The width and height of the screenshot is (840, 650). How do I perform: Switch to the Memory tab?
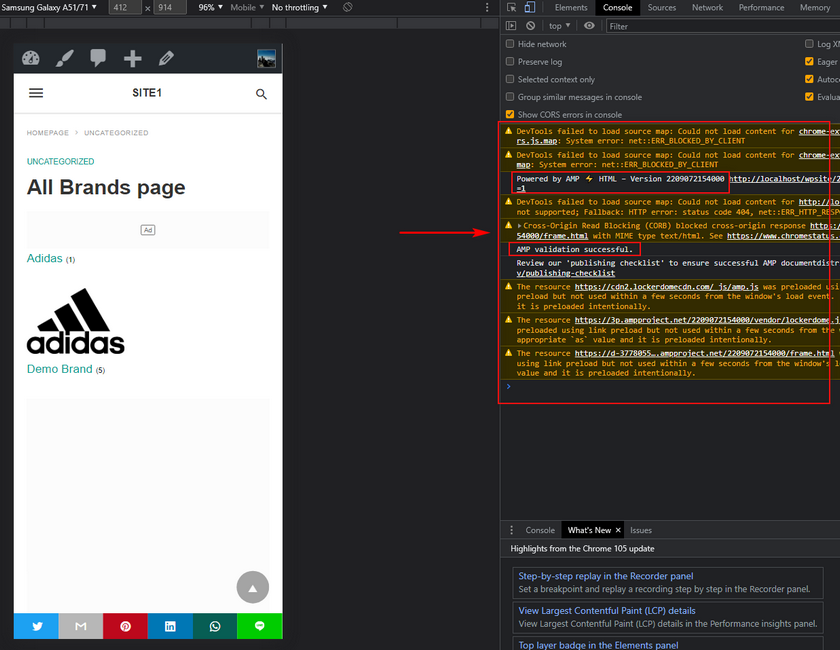coord(815,8)
